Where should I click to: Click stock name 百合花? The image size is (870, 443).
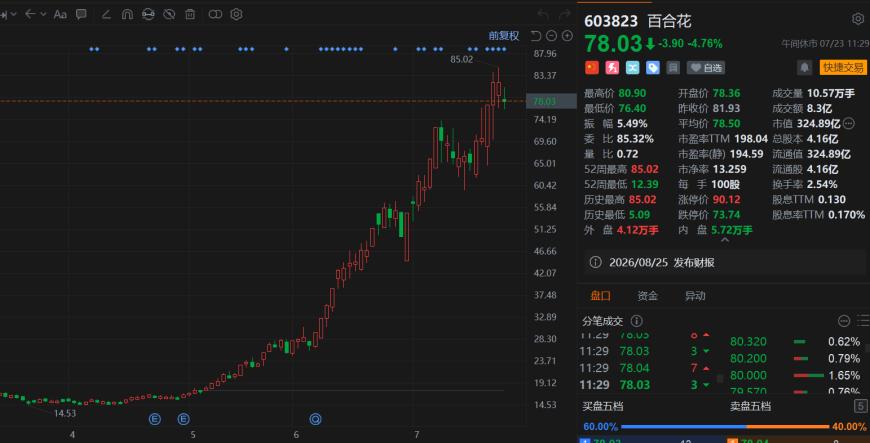click(x=670, y=21)
